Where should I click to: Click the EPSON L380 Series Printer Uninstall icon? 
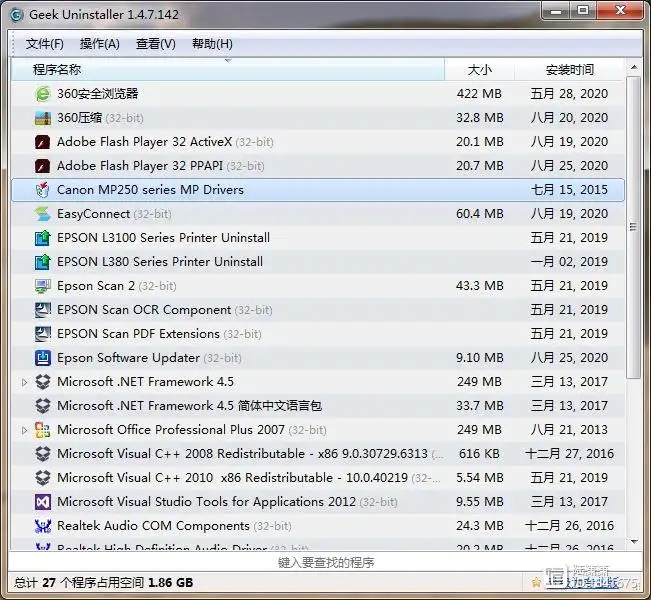pos(42,262)
